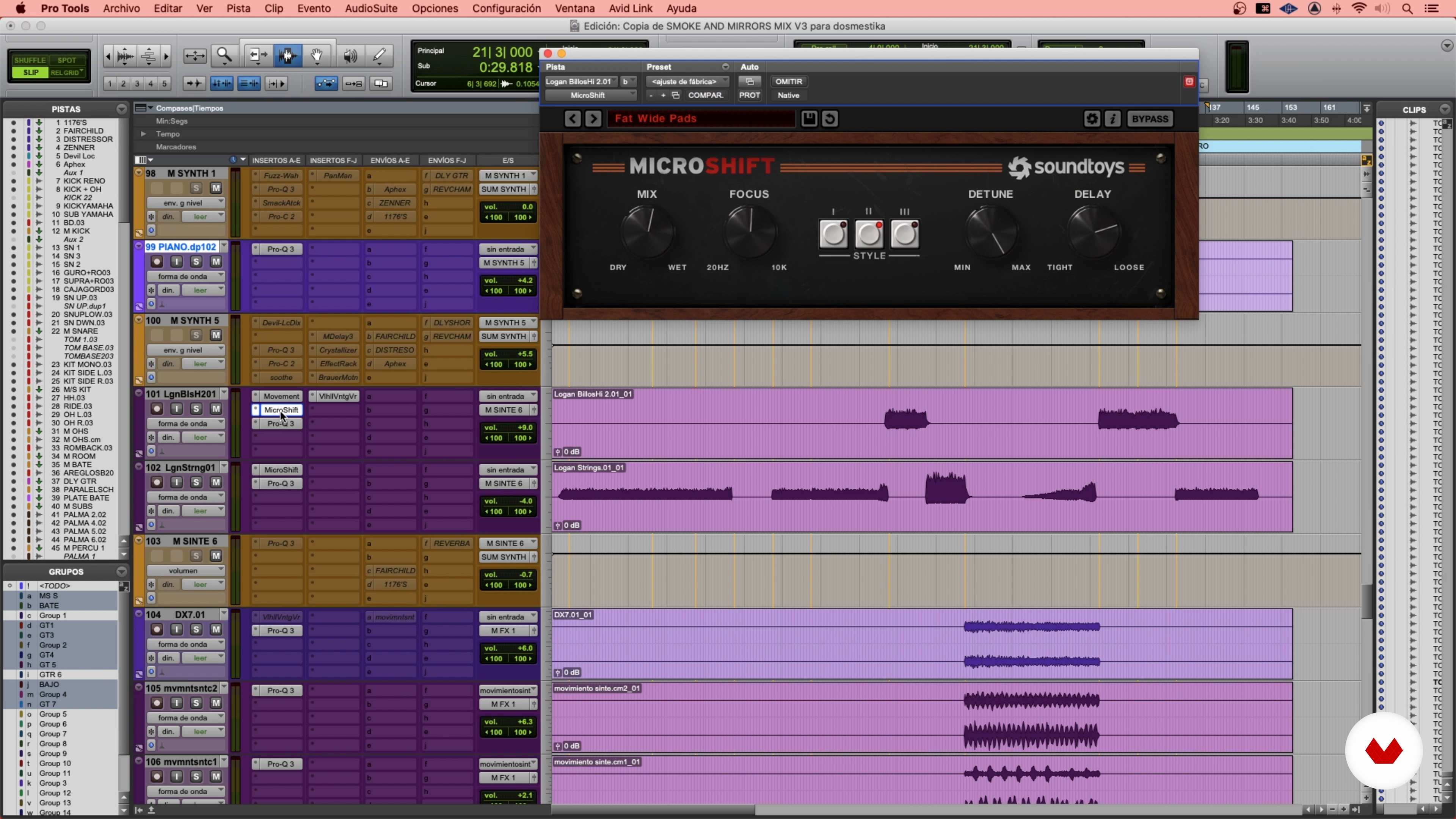The image size is (1456, 819).
Task: Activate the highlighted Selector tool
Action: [x=287, y=55]
